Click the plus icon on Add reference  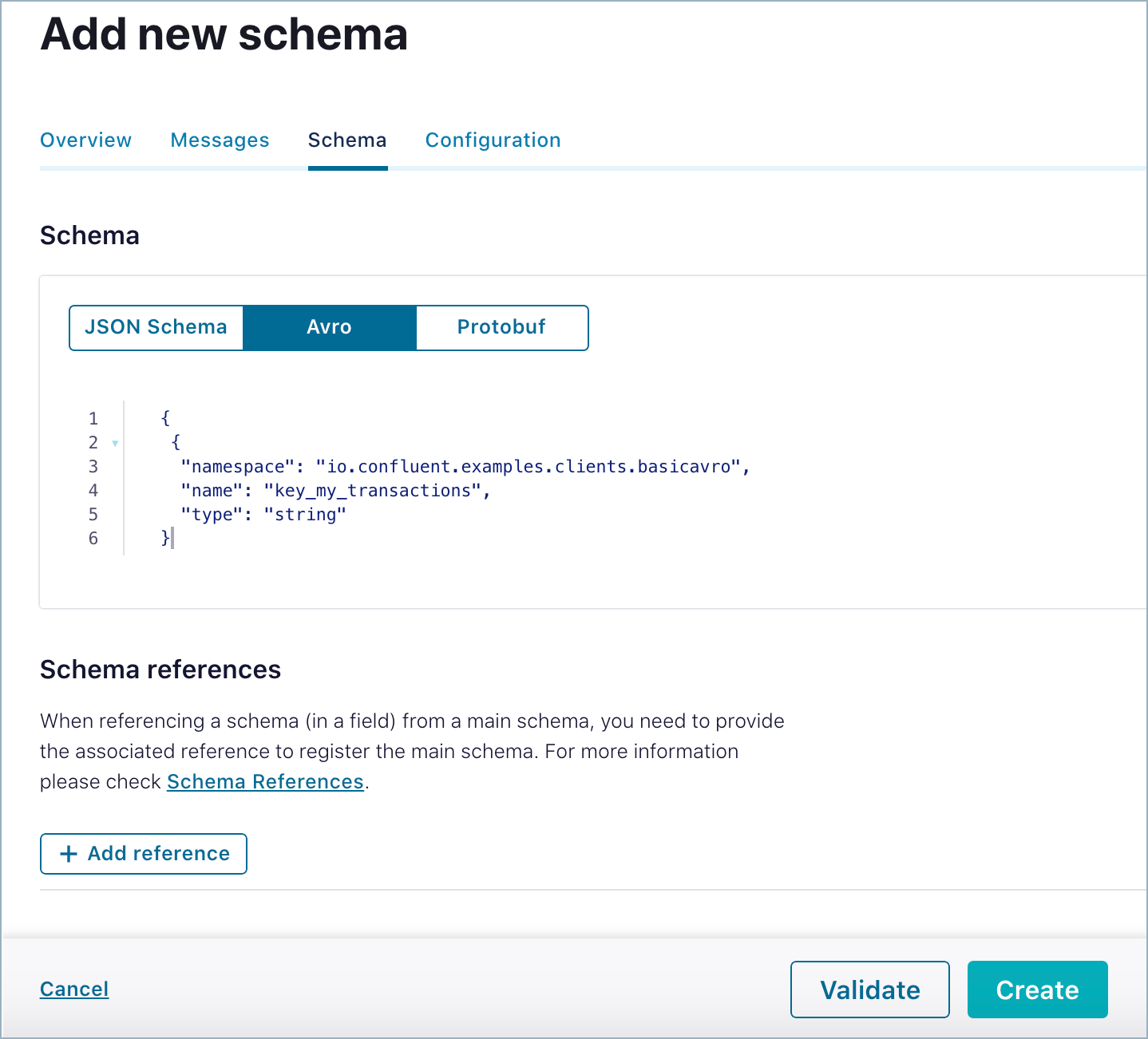69,854
